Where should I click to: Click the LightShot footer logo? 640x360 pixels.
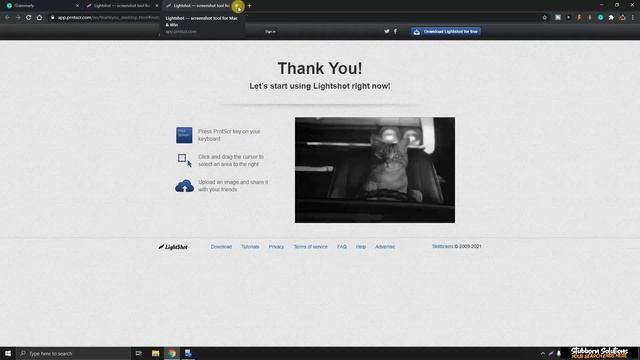[x=173, y=247]
